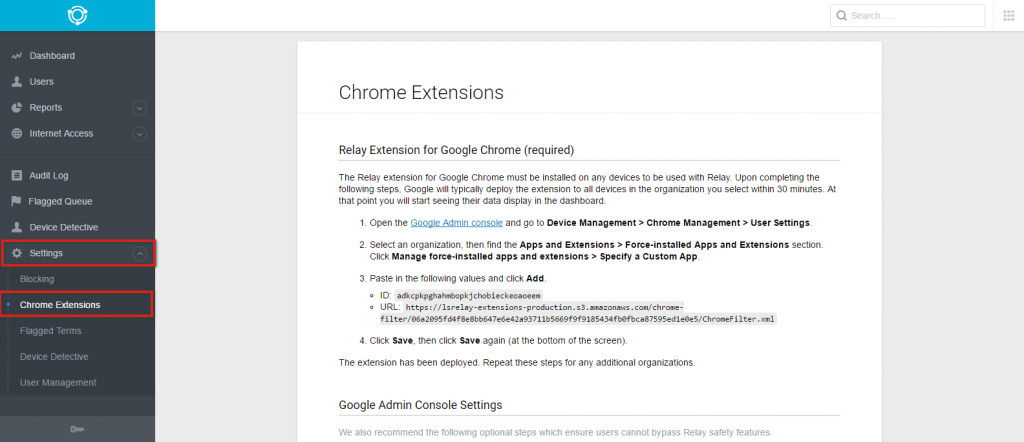Expand the Reports submenu chevron
This screenshot has height=442, width=1024.
pyautogui.click(x=139, y=108)
